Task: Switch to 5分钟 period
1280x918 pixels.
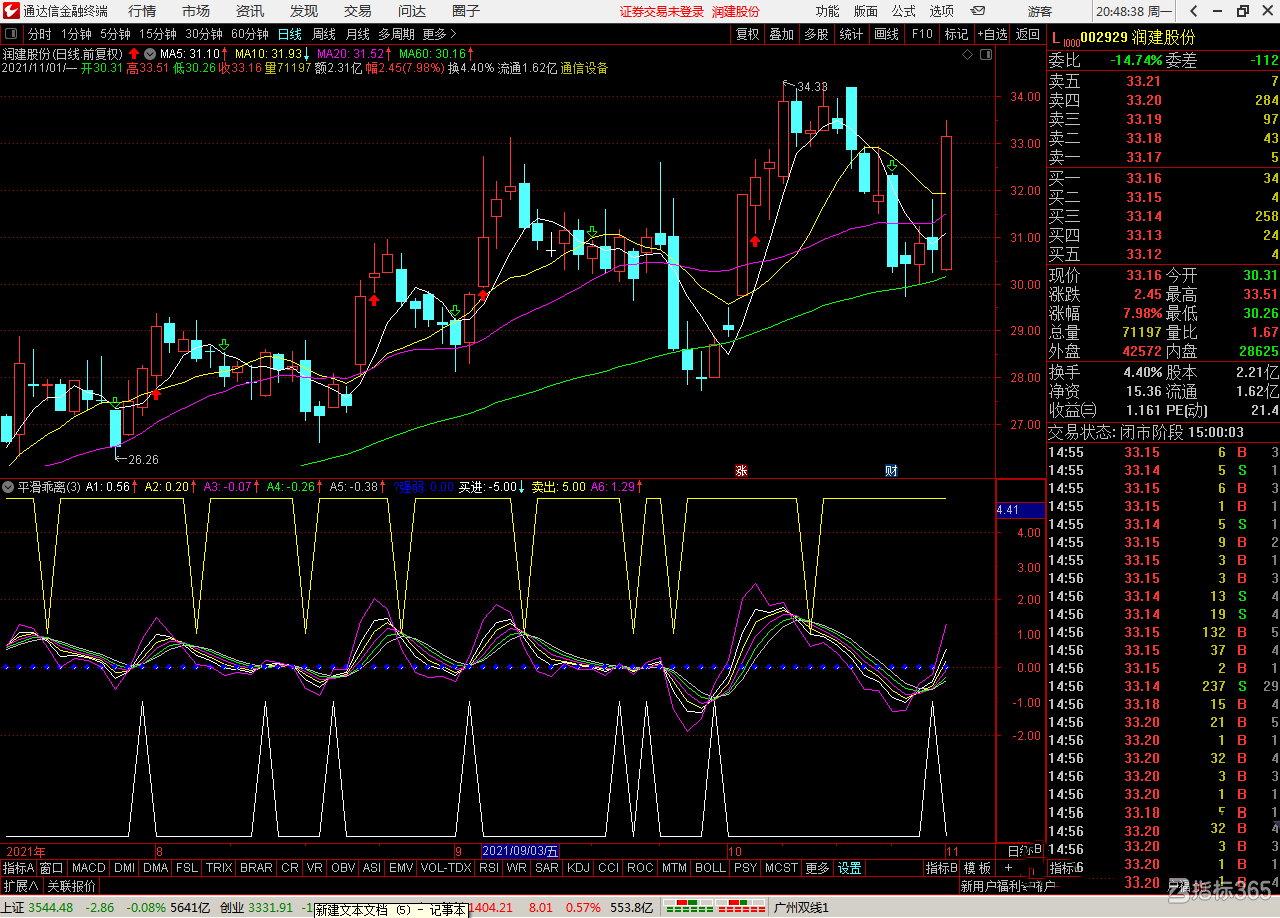Action: (115, 34)
